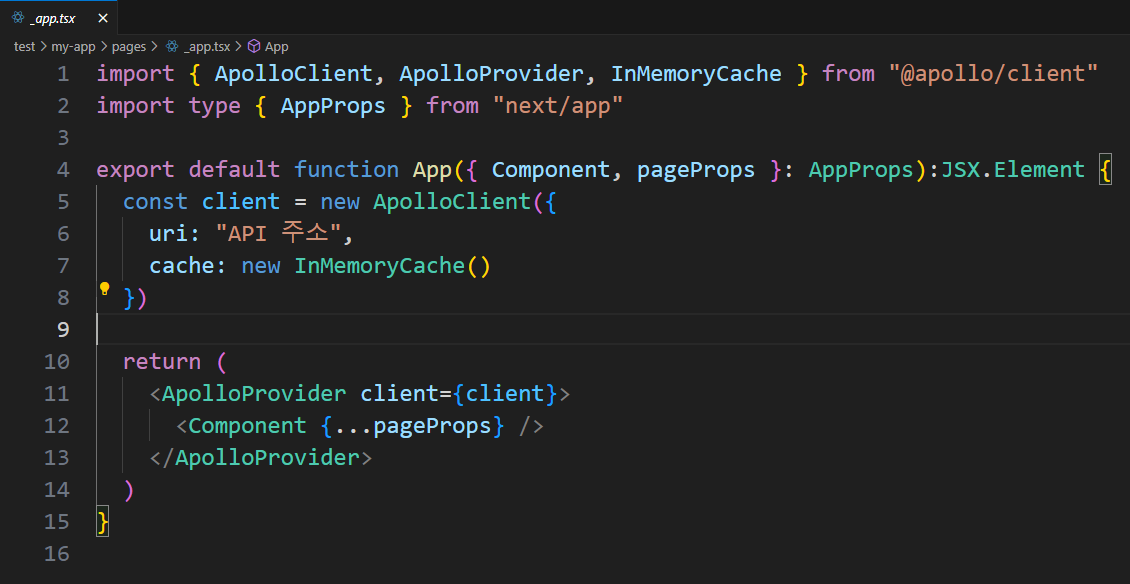Click the "next/app" import string
1130x584 pixels.
pos(558,106)
